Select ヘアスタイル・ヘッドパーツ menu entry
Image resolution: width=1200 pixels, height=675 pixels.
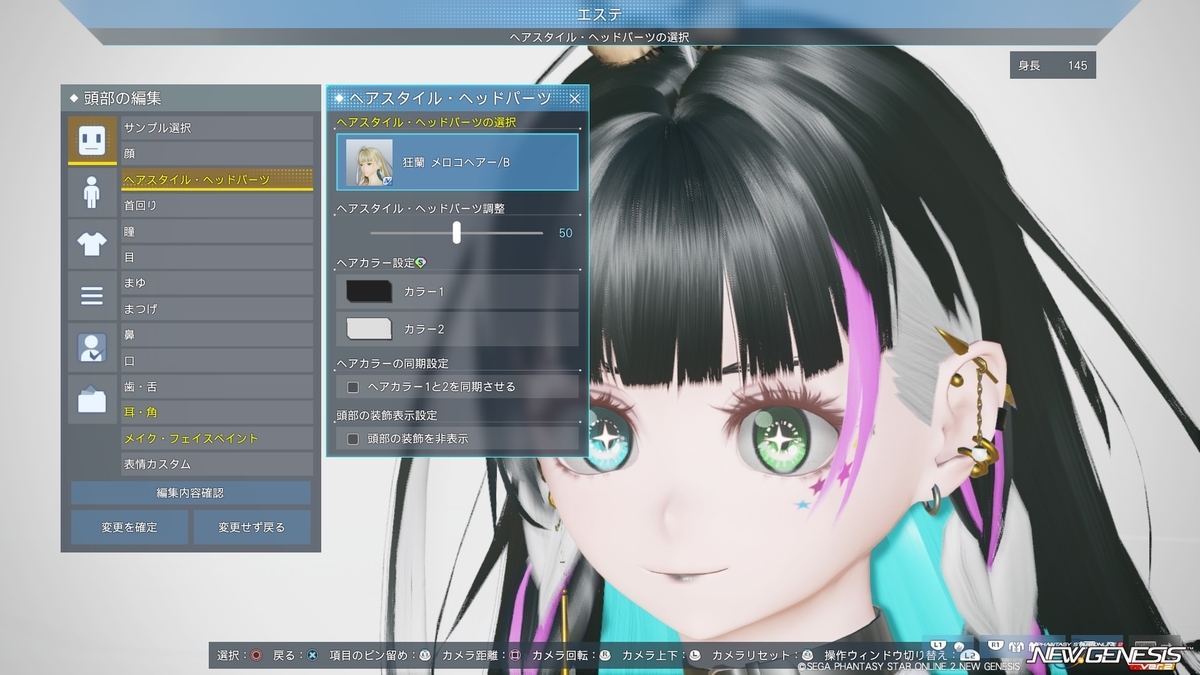(x=217, y=180)
